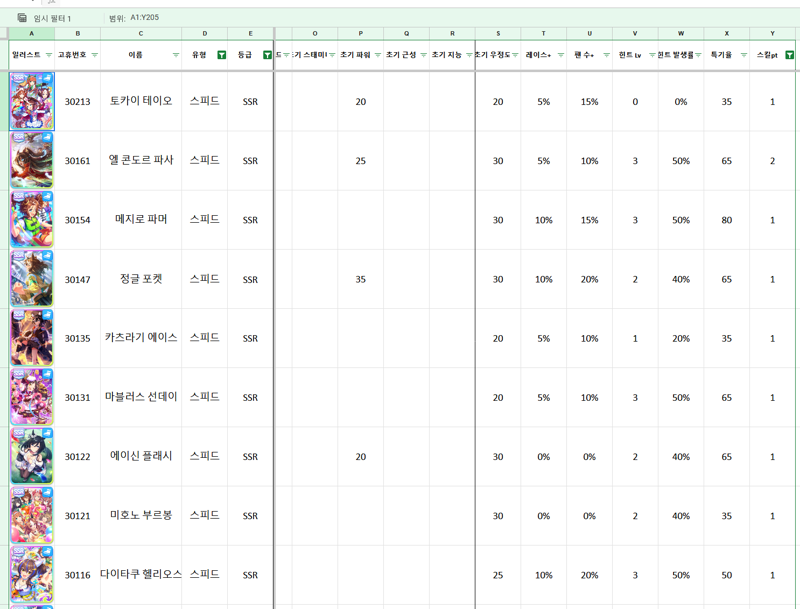Click ID cell 30135
The width and height of the screenshot is (800, 609).
78,338
